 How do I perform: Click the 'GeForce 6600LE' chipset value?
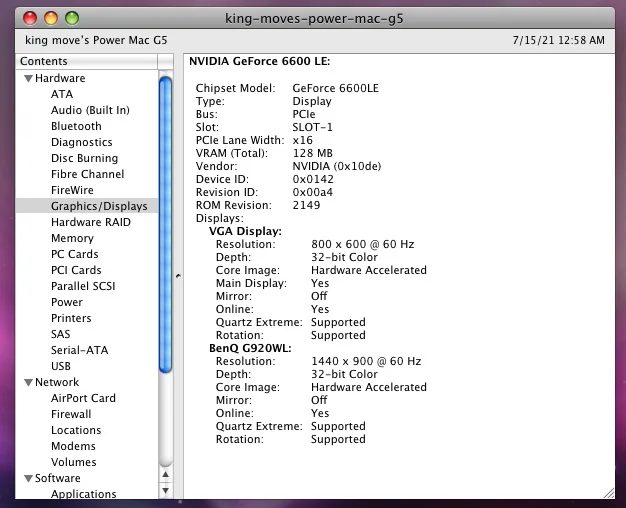[x=335, y=88]
